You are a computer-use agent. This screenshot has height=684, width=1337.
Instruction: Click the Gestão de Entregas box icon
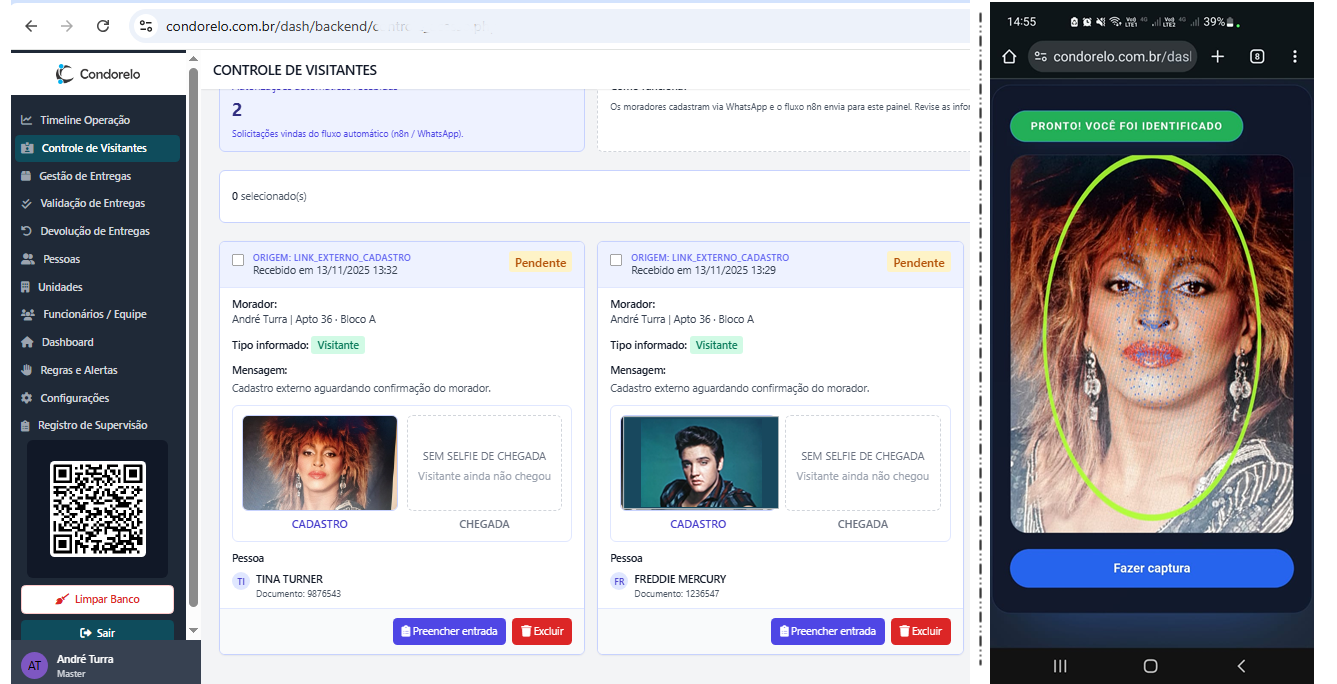(27, 176)
